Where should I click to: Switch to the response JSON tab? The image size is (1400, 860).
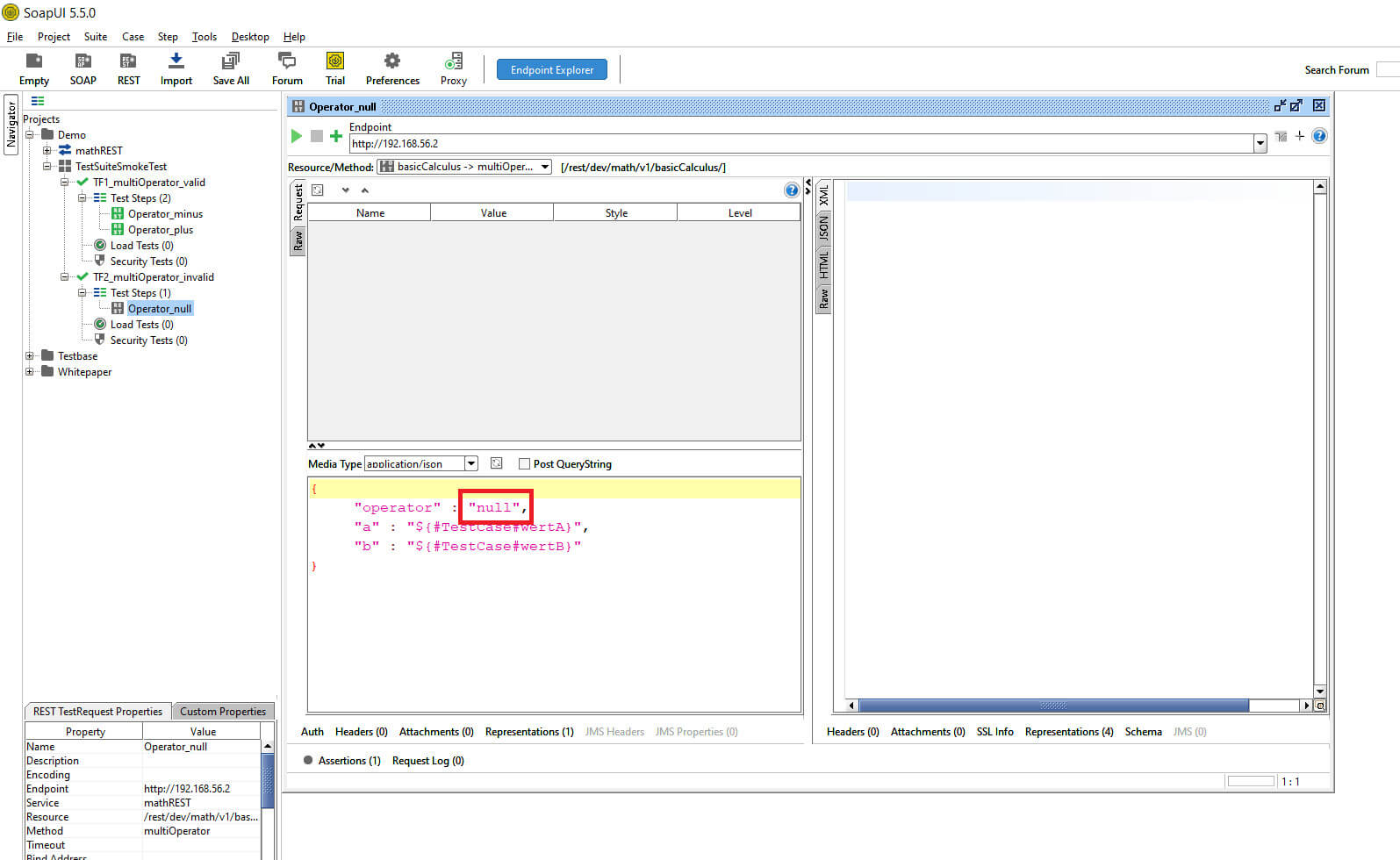point(823,229)
